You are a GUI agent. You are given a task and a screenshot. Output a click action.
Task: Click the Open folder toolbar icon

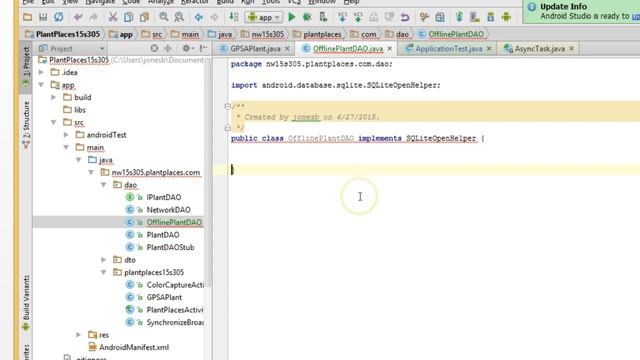(x=27, y=17)
